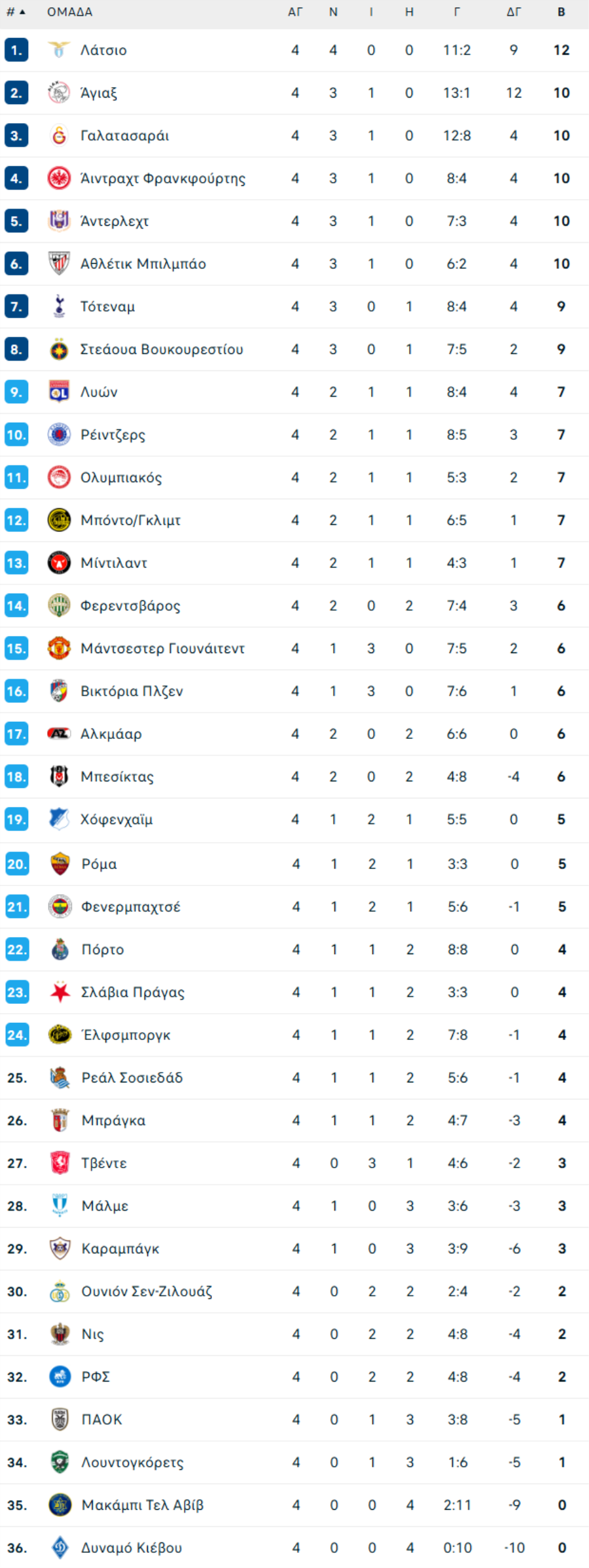Click the Lazio team crest icon

click(x=59, y=50)
